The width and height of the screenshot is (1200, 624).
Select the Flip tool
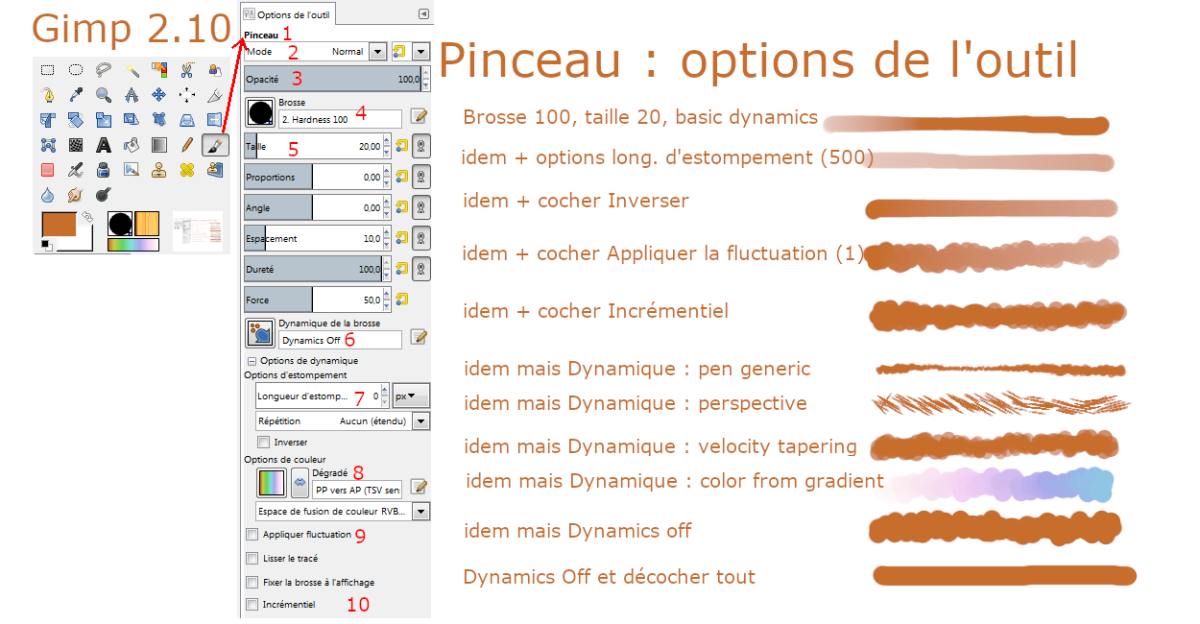(x=215, y=120)
